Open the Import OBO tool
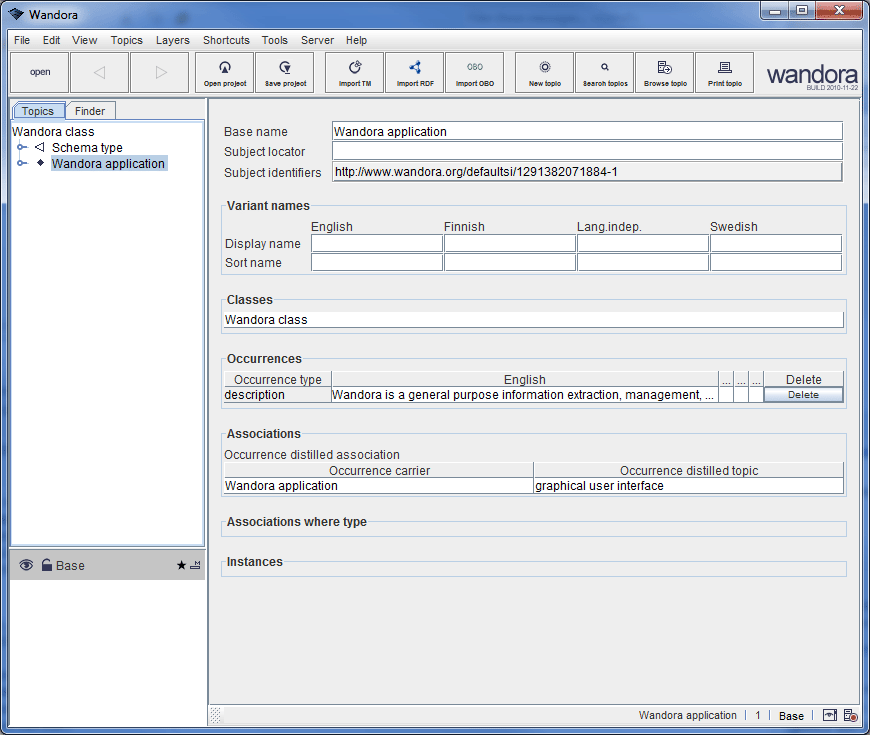 click(475, 72)
